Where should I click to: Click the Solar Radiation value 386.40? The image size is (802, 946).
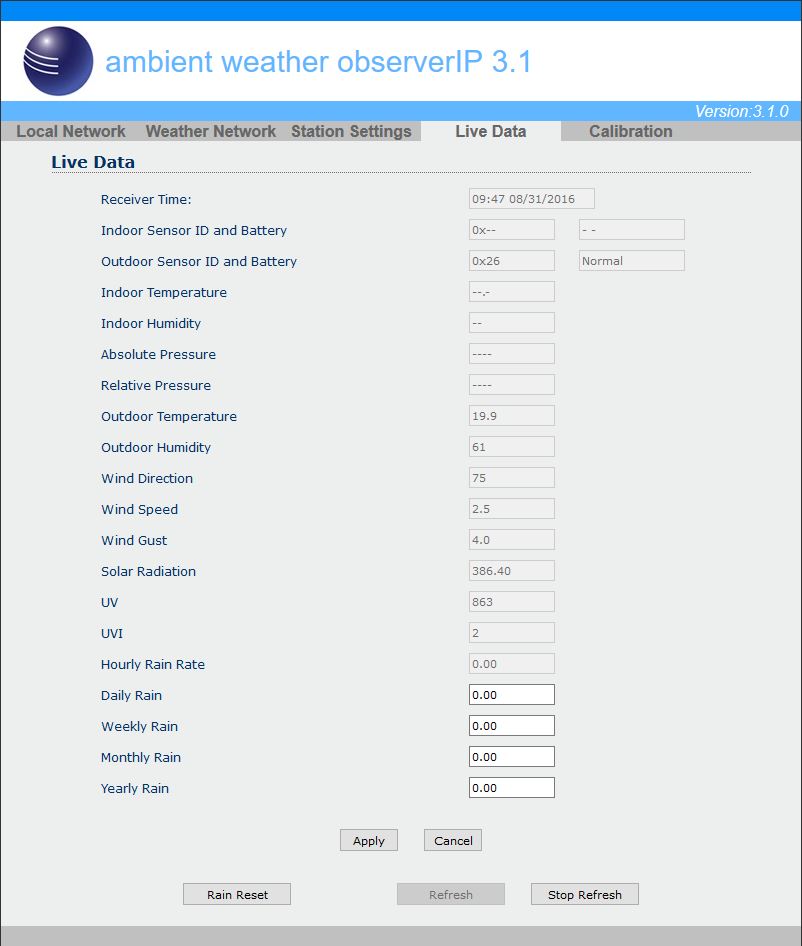[512, 571]
